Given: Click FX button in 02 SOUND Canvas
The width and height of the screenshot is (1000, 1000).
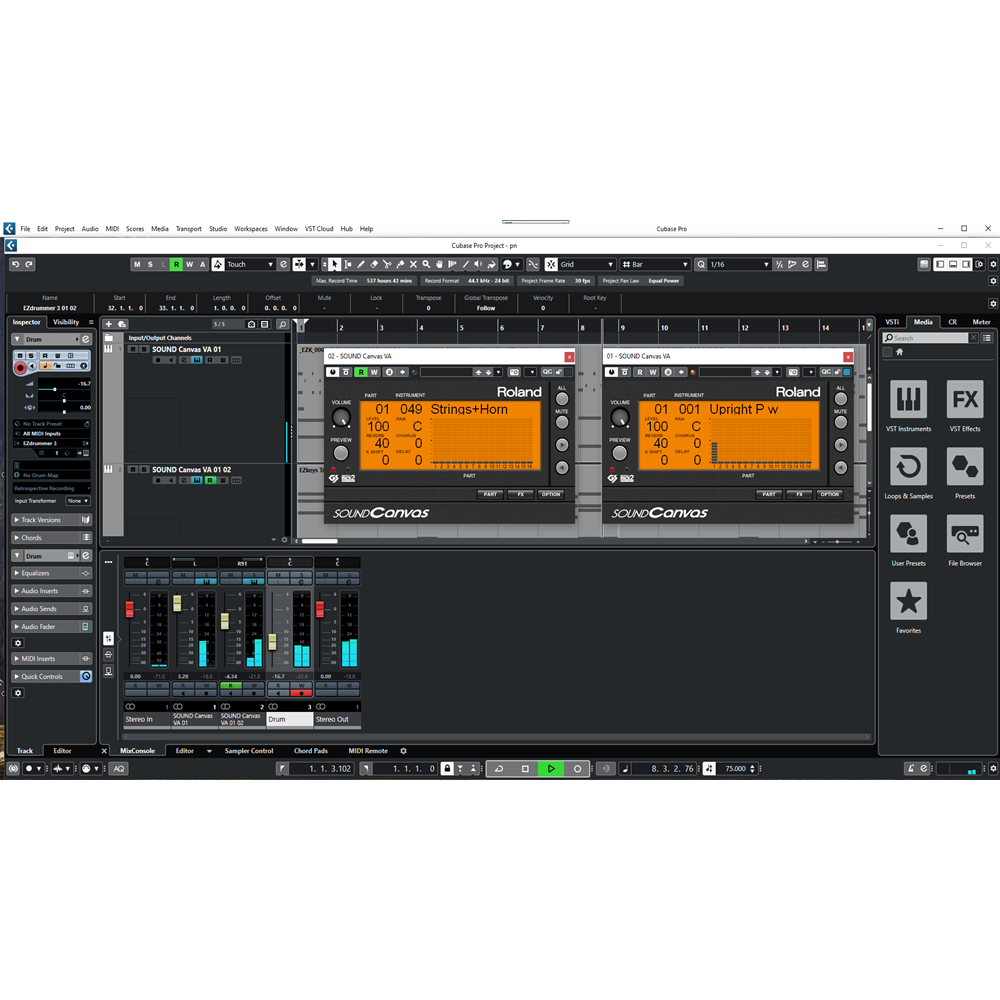Looking at the screenshot, I should [x=520, y=494].
